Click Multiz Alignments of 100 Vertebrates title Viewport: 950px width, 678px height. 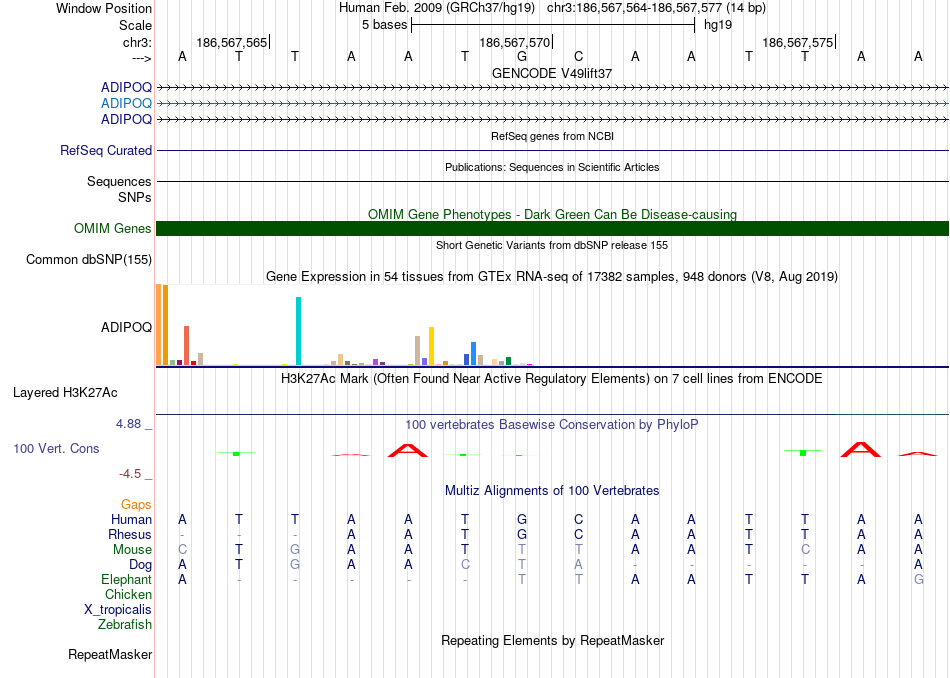[x=552, y=491]
